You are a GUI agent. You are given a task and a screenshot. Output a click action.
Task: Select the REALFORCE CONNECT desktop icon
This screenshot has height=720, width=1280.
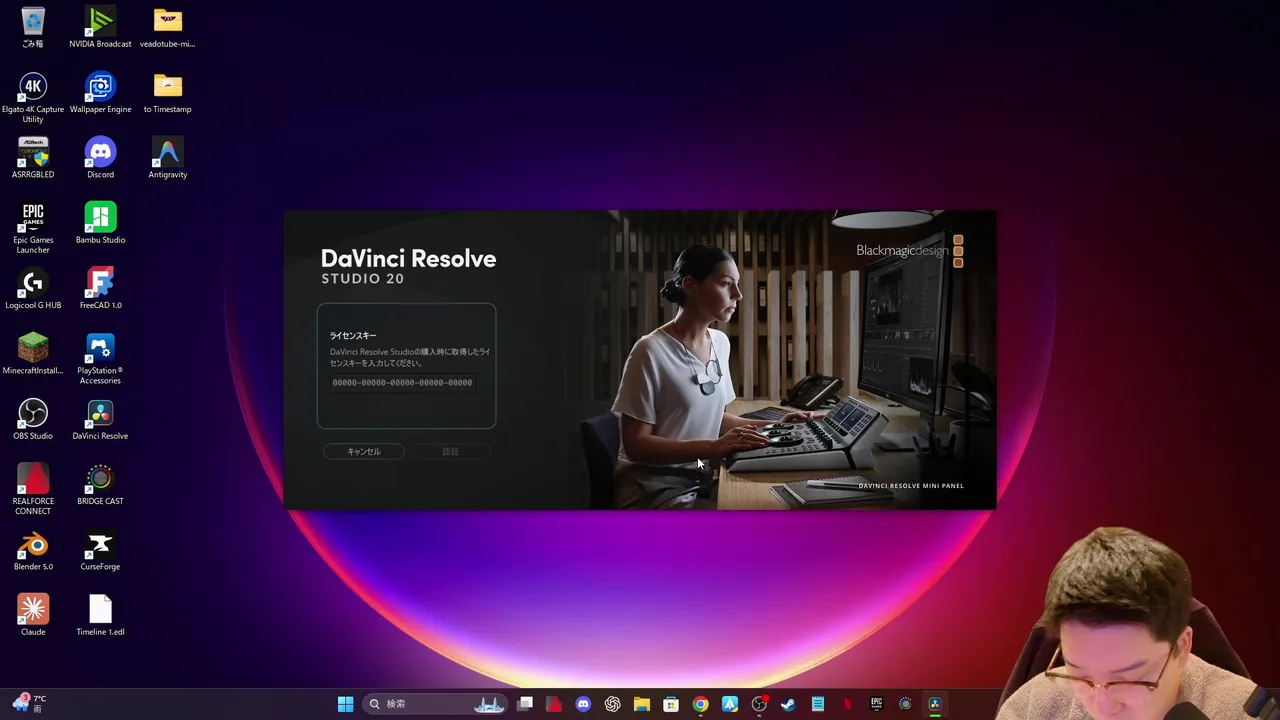pyautogui.click(x=33, y=490)
